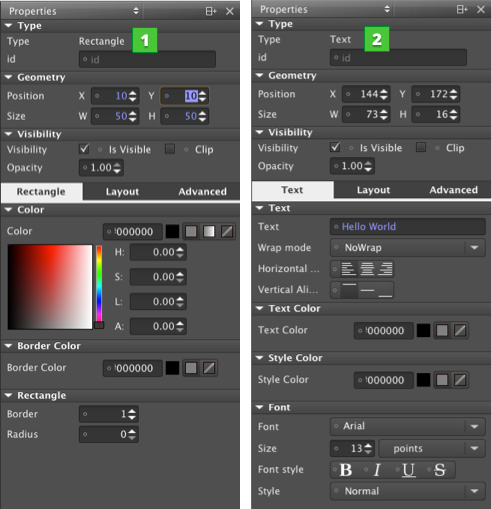Toggle Strikethrough font style
492x509 pixels.
click(440, 470)
